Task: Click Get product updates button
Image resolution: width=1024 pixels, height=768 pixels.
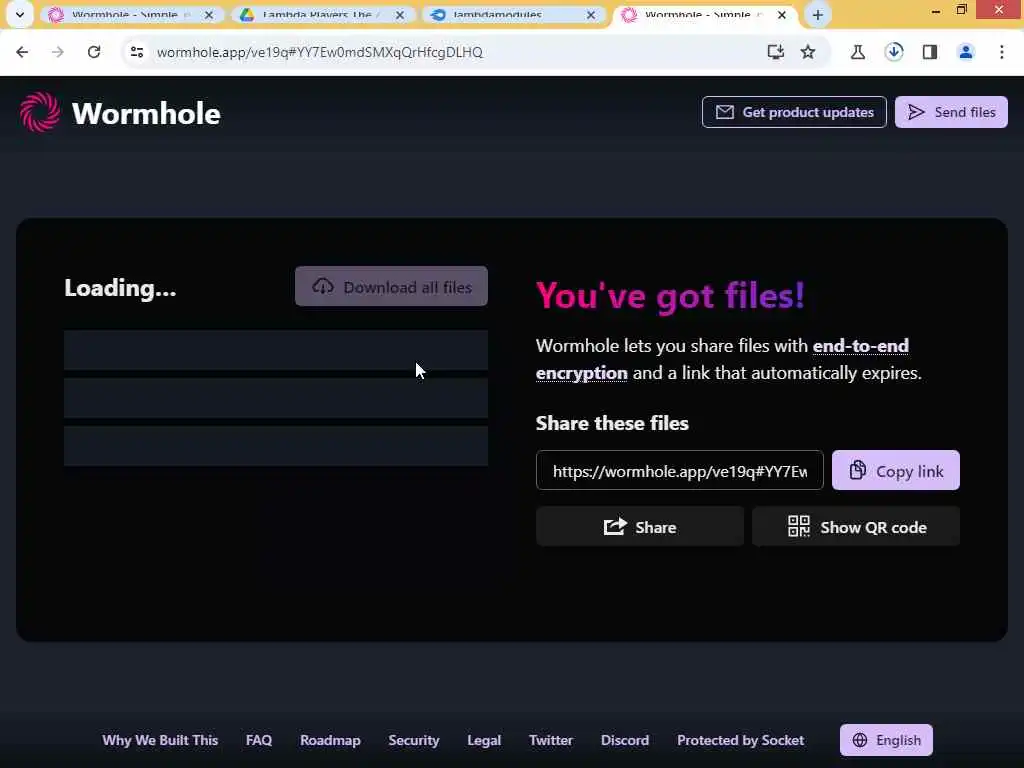Action: click(794, 112)
